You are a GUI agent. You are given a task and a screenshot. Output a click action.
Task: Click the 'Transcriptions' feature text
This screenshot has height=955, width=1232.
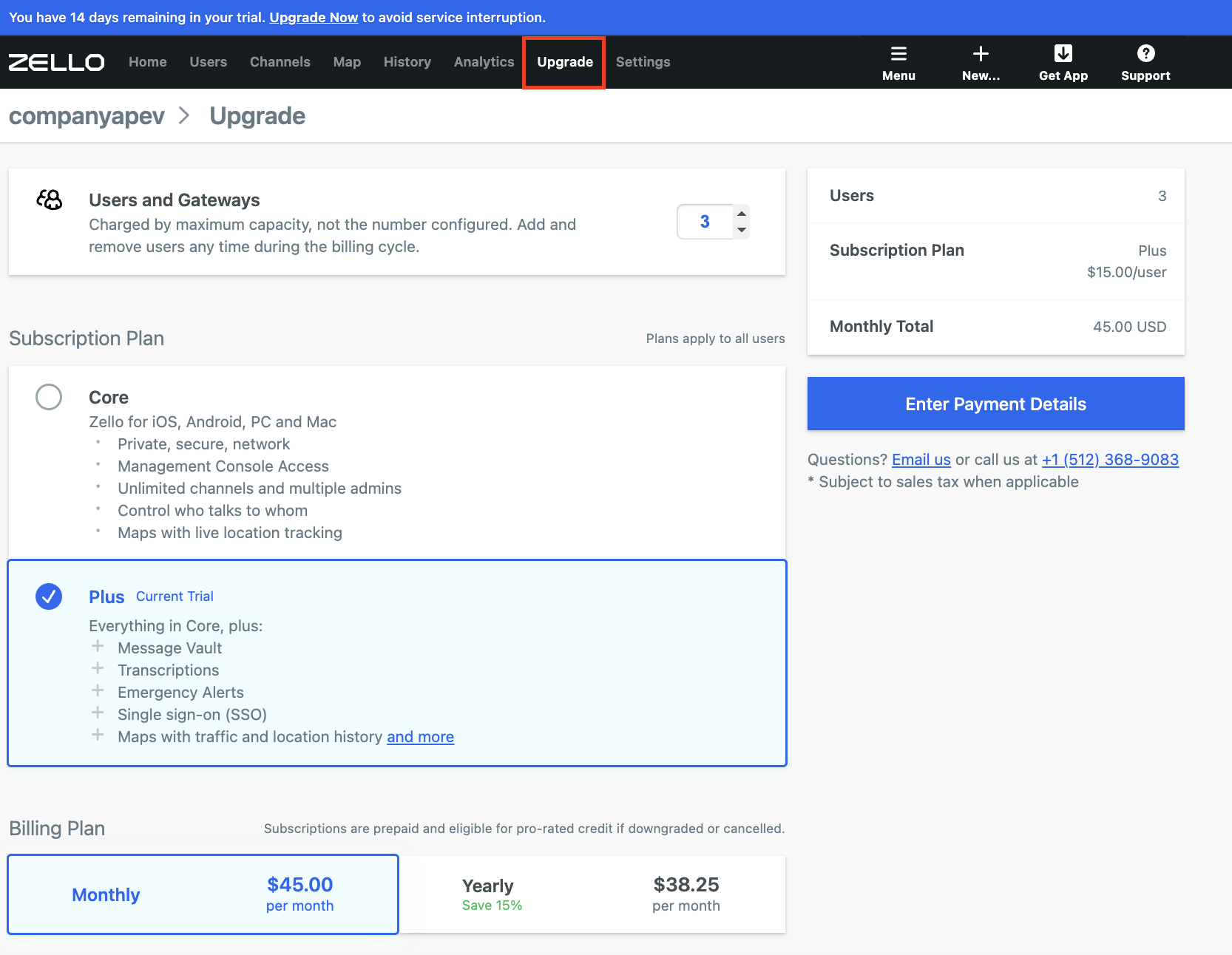(169, 670)
